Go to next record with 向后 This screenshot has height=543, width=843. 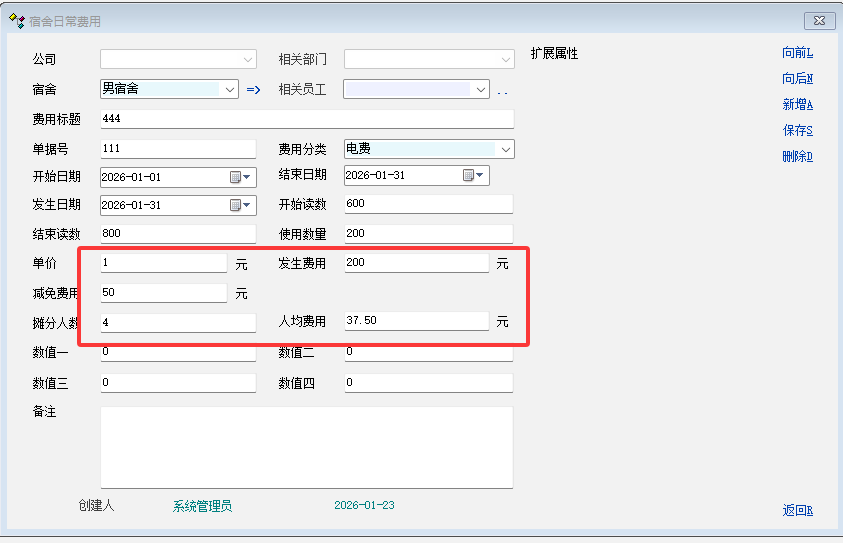tap(797, 79)
